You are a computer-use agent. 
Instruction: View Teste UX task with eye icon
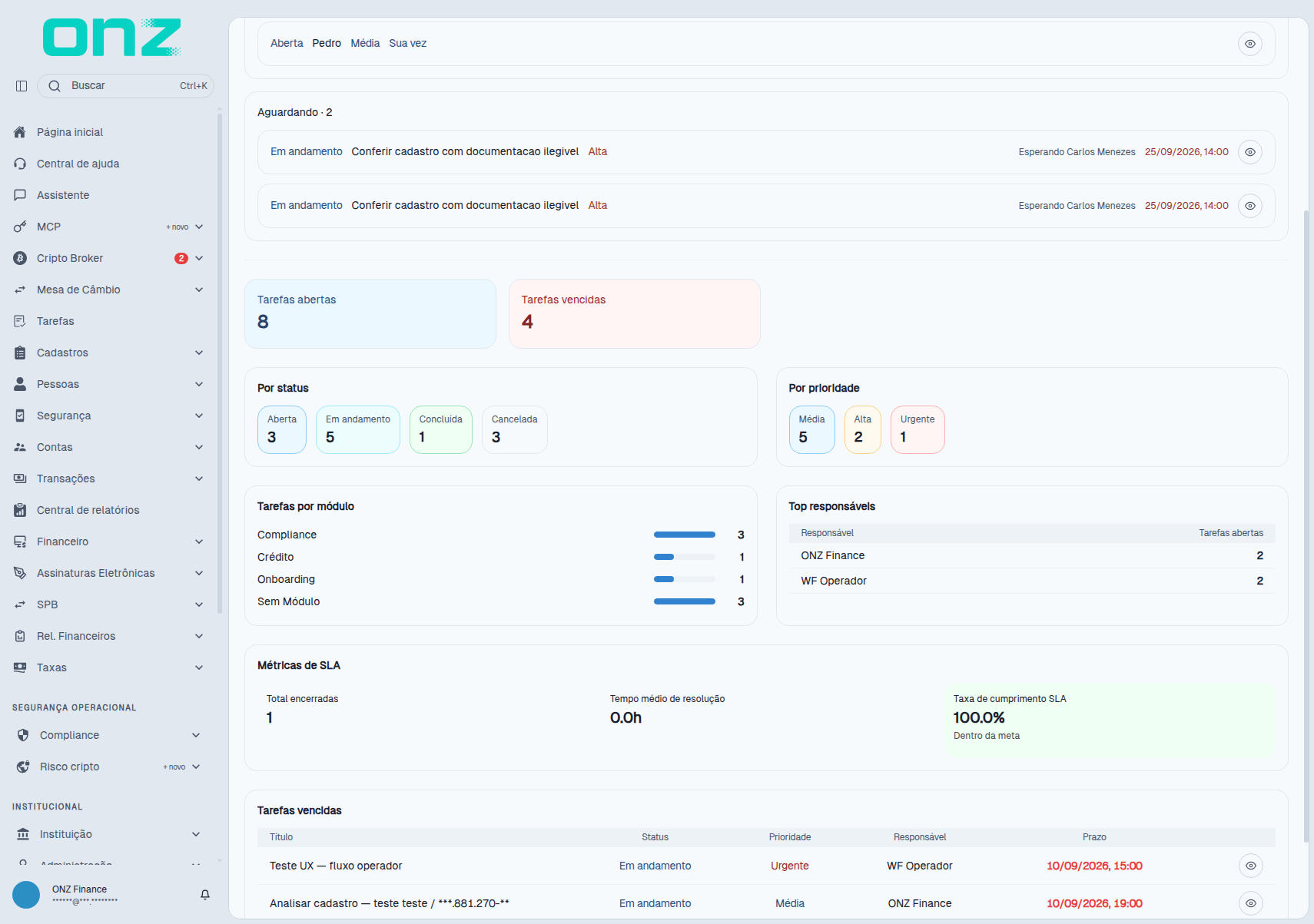(1251, 866)
